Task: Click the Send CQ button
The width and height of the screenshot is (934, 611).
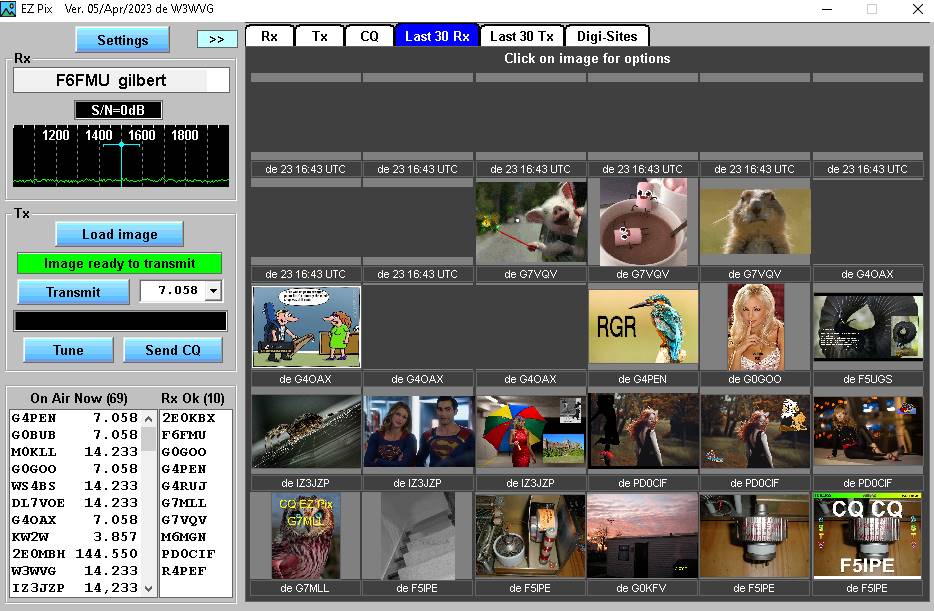Action: pos(172,350)
